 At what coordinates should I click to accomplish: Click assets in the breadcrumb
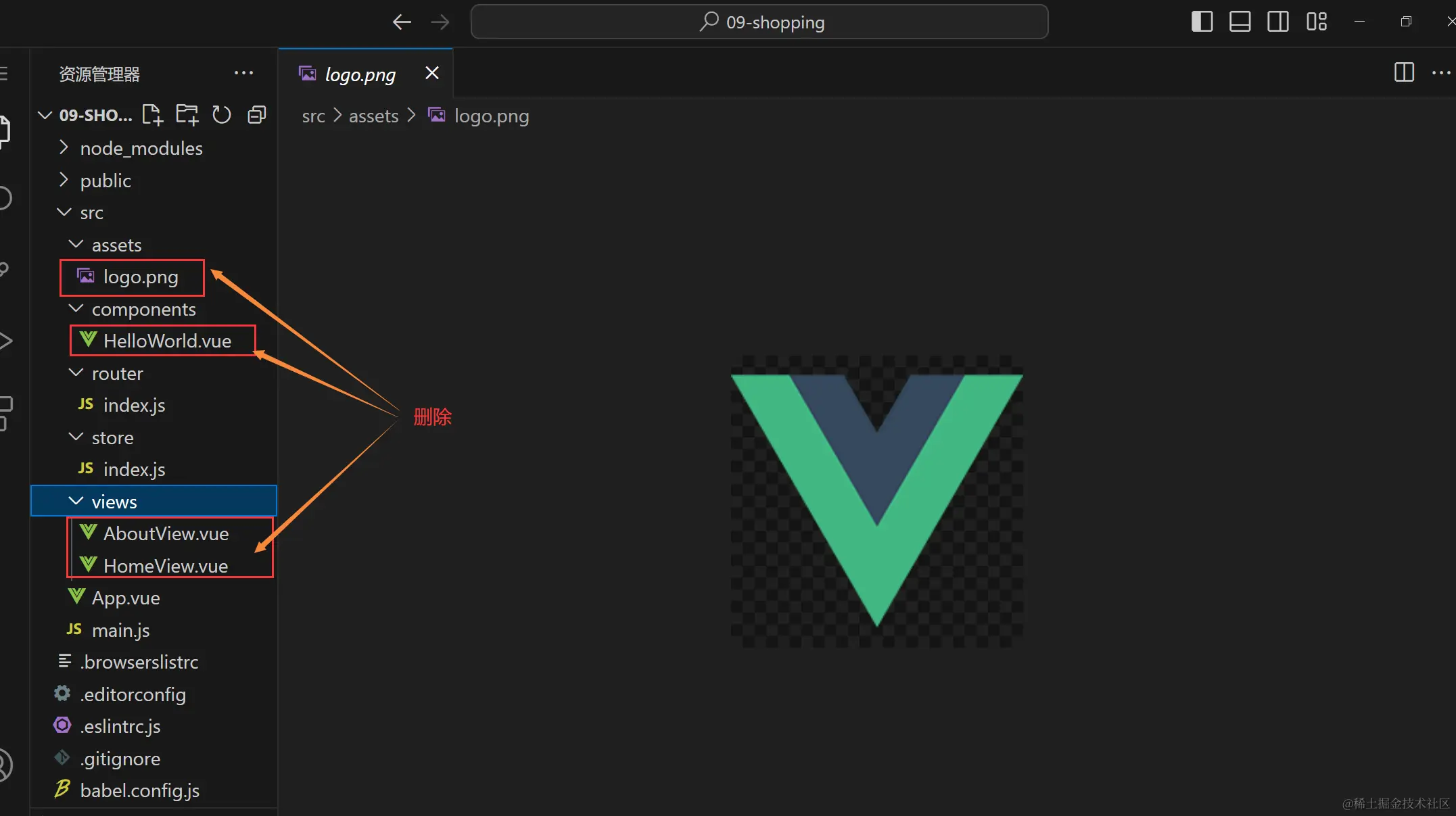[373, 116]
